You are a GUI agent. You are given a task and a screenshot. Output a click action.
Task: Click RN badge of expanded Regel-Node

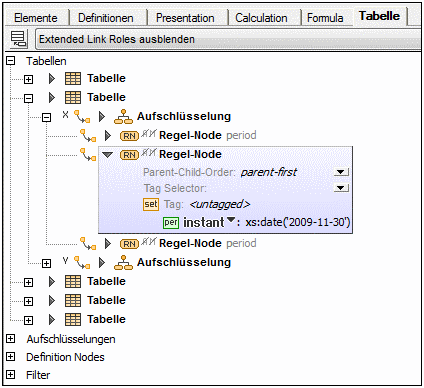tap(129, 155)
